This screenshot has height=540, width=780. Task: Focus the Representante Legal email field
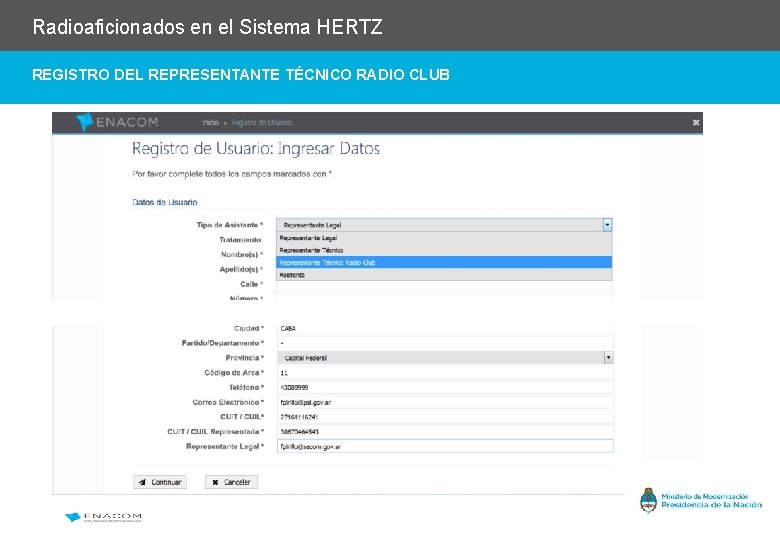pyautogui.click(x=445, y=447)
